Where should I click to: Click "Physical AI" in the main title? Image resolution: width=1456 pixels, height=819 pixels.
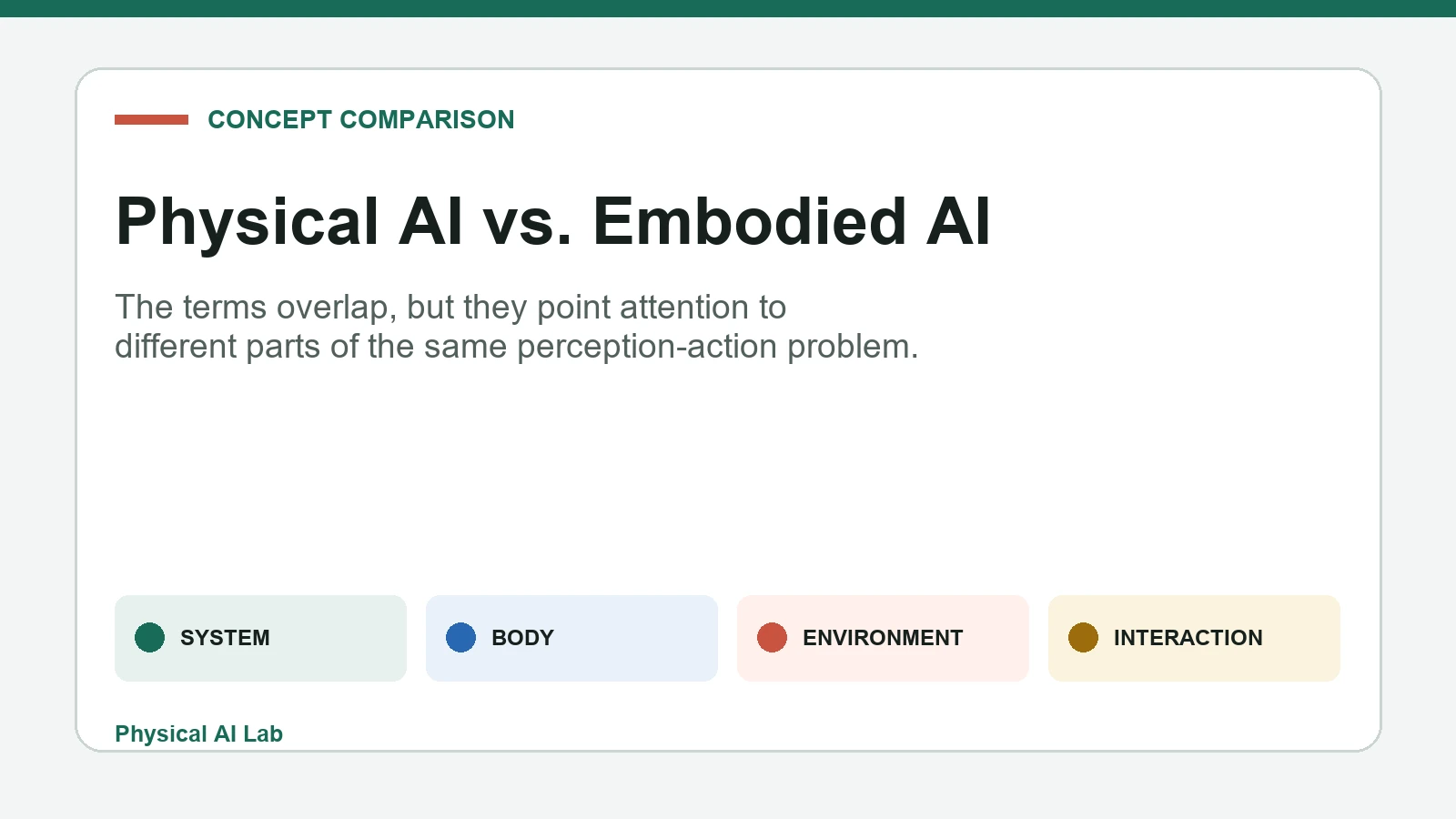[289, 221]
